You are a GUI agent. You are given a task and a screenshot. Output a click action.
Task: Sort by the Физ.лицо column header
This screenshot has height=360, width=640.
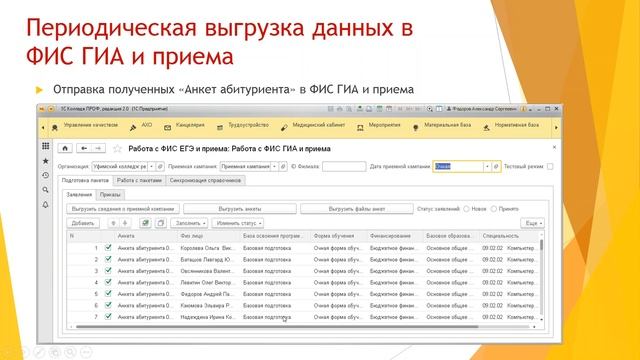click(208, 236)
